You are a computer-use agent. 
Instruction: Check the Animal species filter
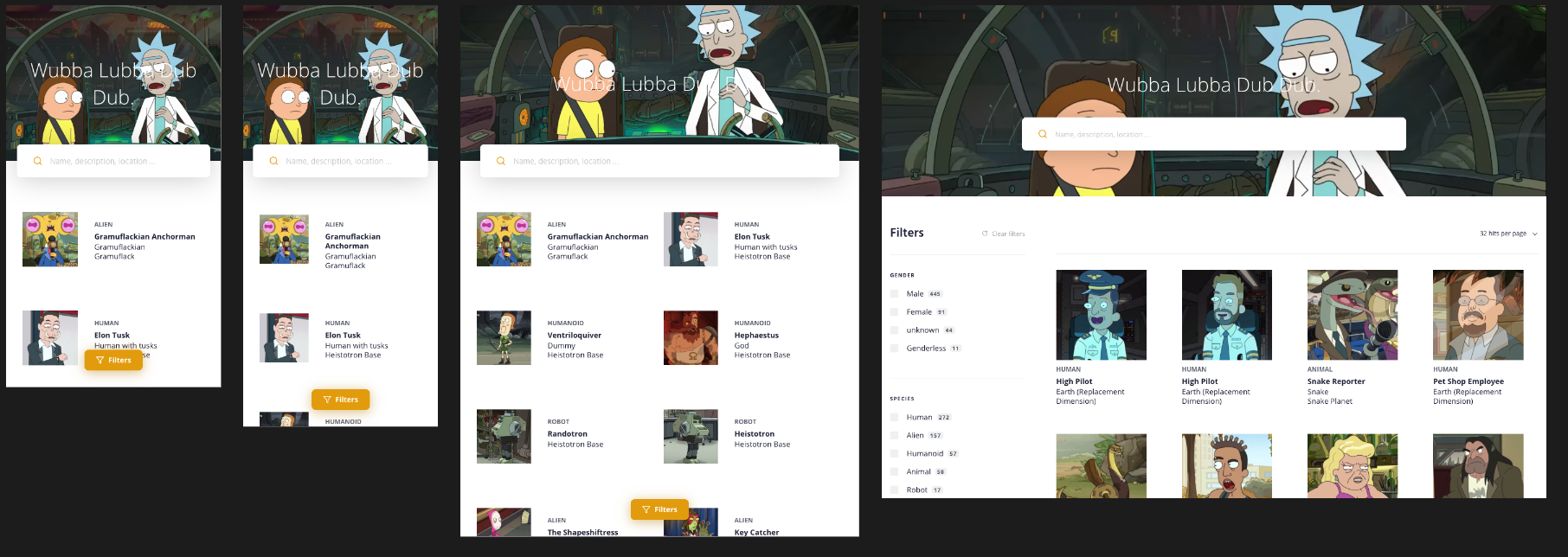point(894,471)
